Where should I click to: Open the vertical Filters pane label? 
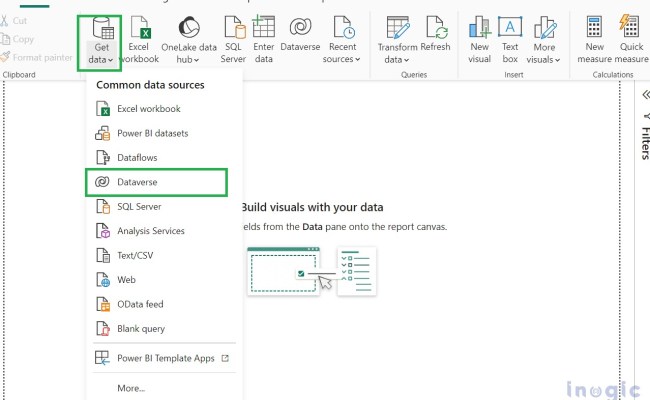(645, 143)
